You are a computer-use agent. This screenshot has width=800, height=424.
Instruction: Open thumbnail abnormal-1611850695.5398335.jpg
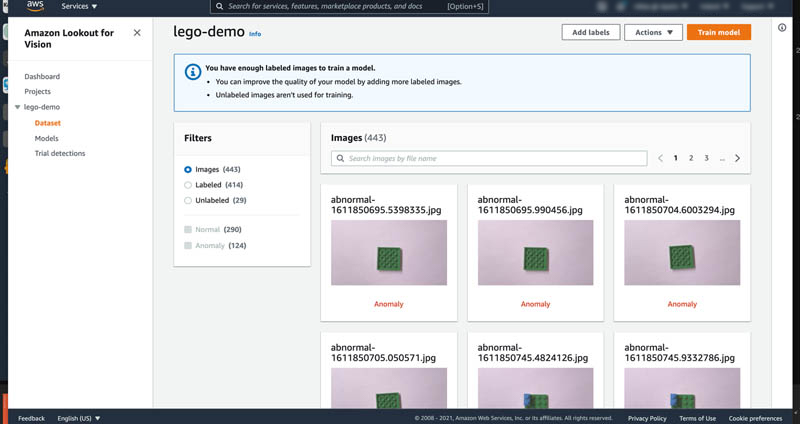pos(389,253)
